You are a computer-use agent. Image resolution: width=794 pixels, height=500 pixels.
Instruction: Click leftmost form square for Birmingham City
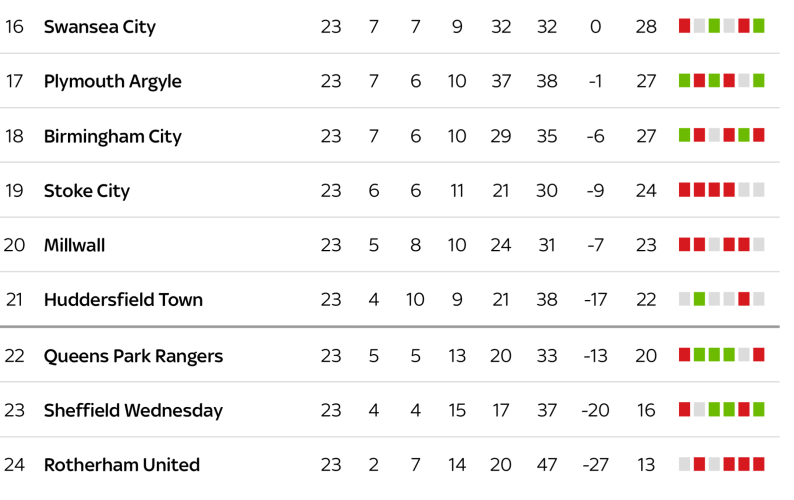(685, 135)
